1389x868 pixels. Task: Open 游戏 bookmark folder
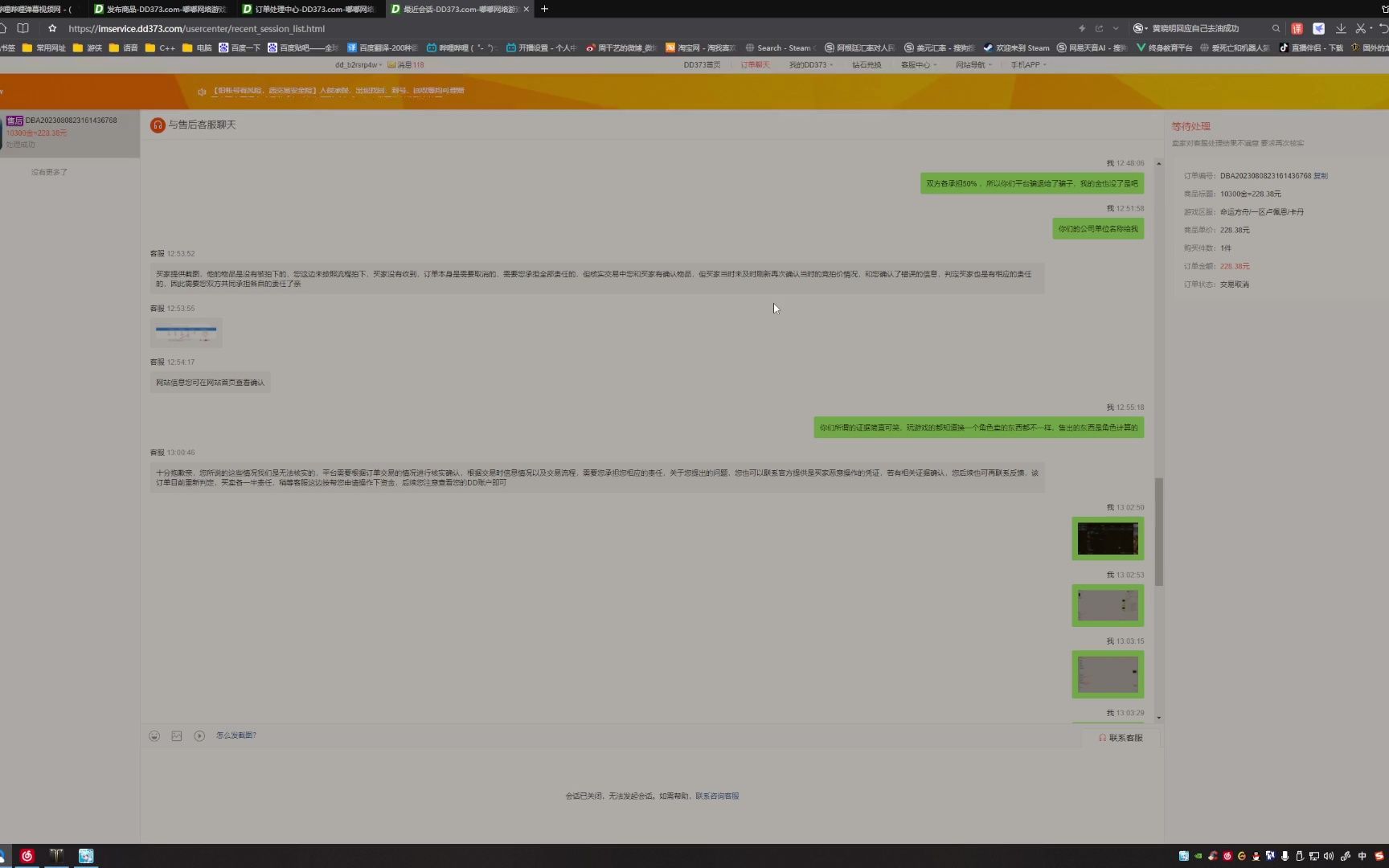pyautogui.click(x=88, y=48)
